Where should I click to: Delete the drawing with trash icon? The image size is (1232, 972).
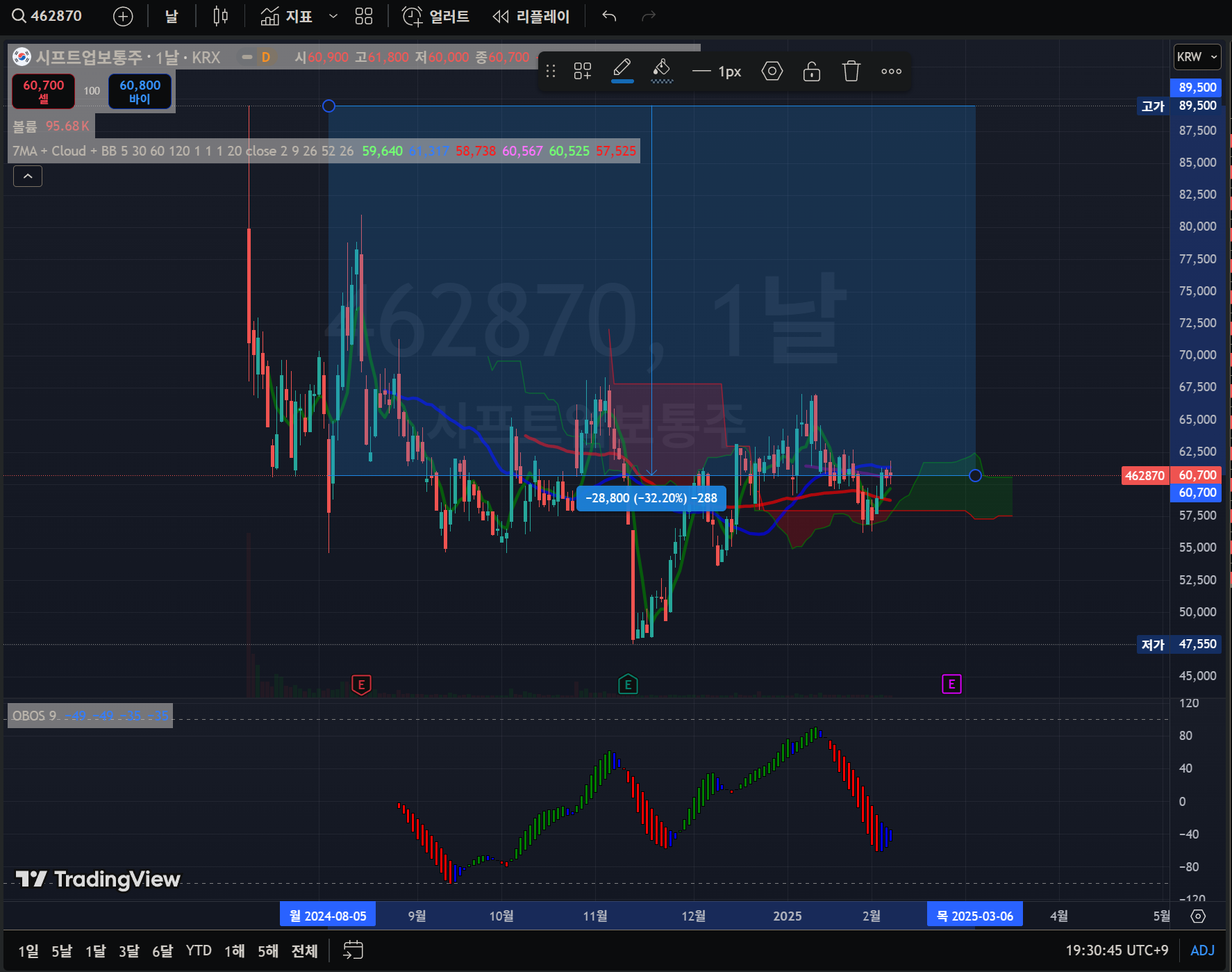[x=851, y=71]
